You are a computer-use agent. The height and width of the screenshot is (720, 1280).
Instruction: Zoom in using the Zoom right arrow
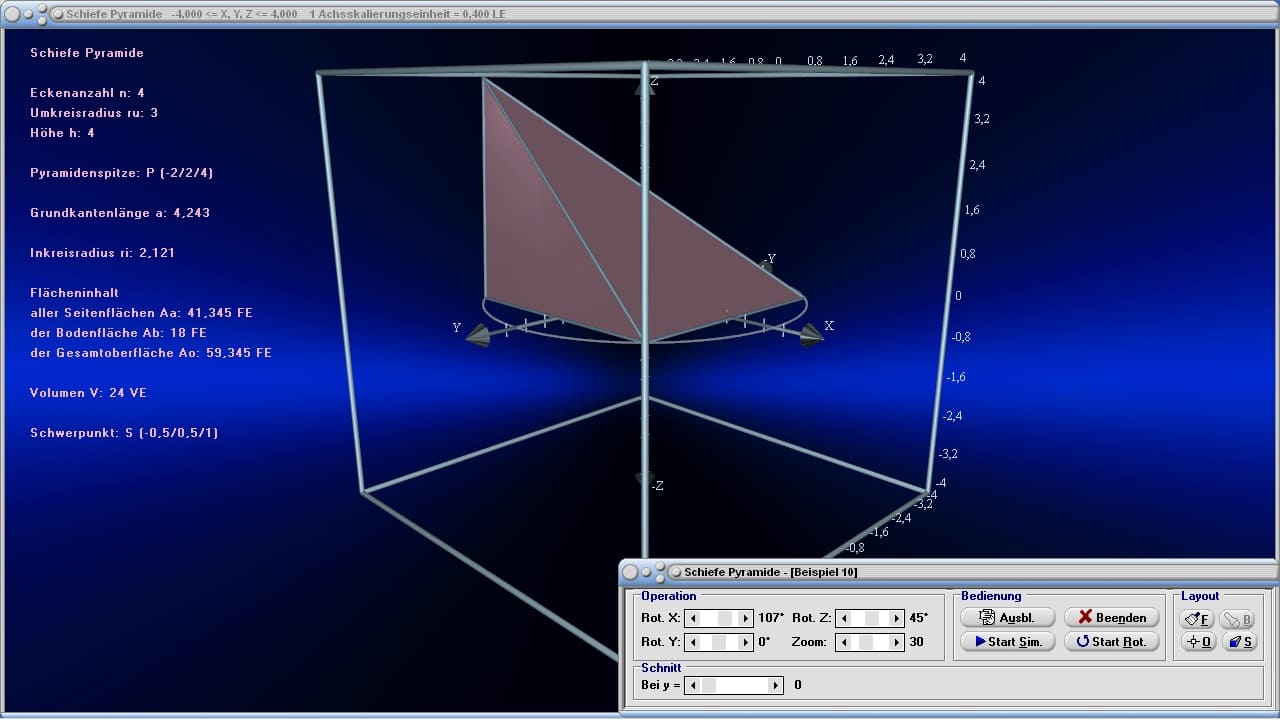pyautogui.click(x=896, y=642)
